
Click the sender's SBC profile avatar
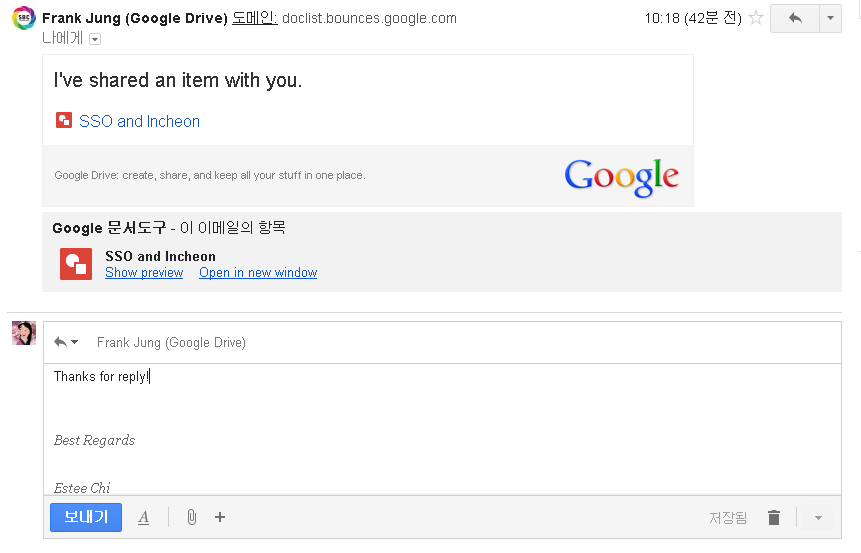(24, 18)
